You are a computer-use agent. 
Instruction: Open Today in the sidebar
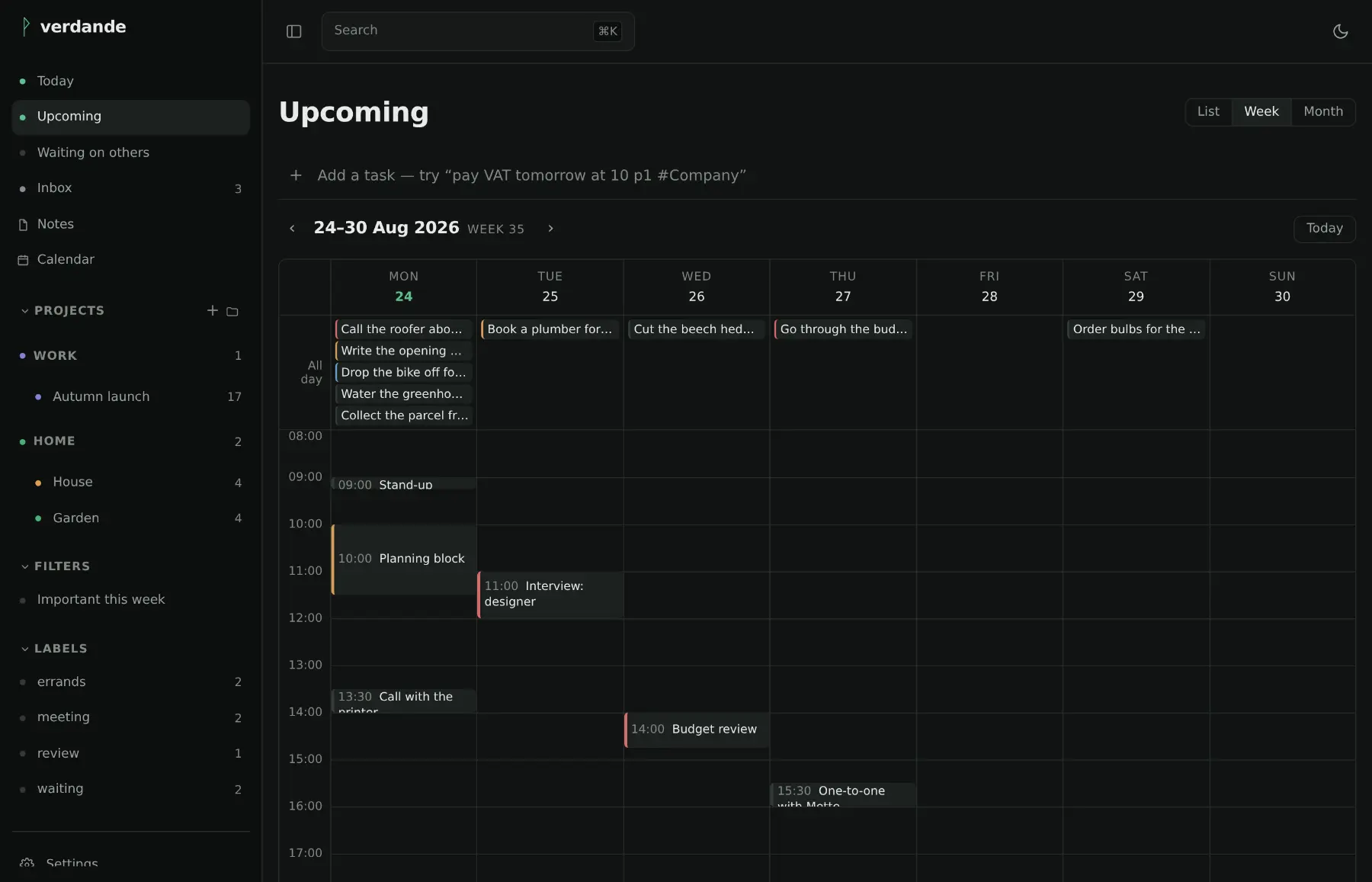(131, 81)
